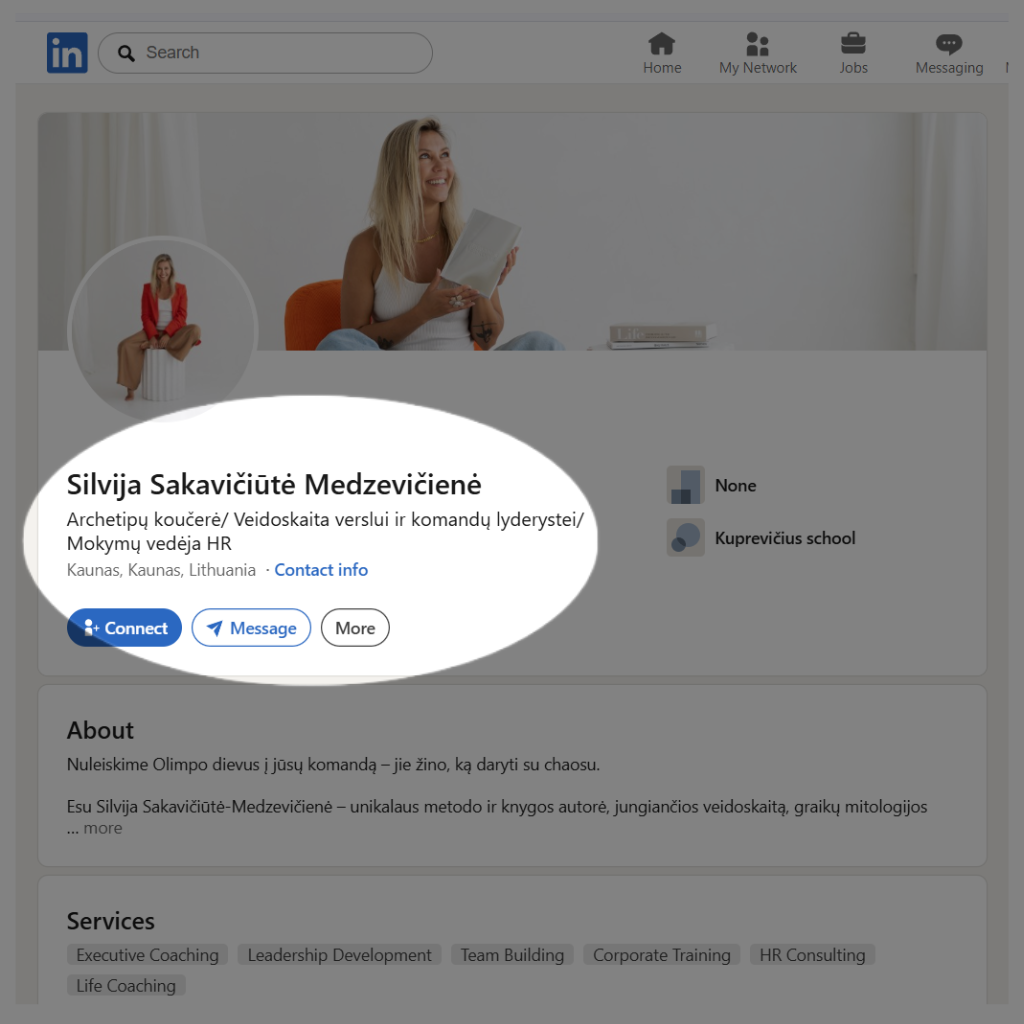
Task: Click the search magnifier icon
Action: point(126,53)
